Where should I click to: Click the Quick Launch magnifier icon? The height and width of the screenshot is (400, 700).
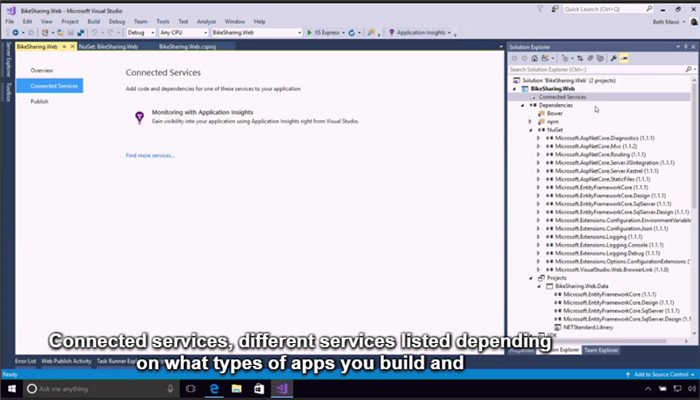tap(649, 9)
